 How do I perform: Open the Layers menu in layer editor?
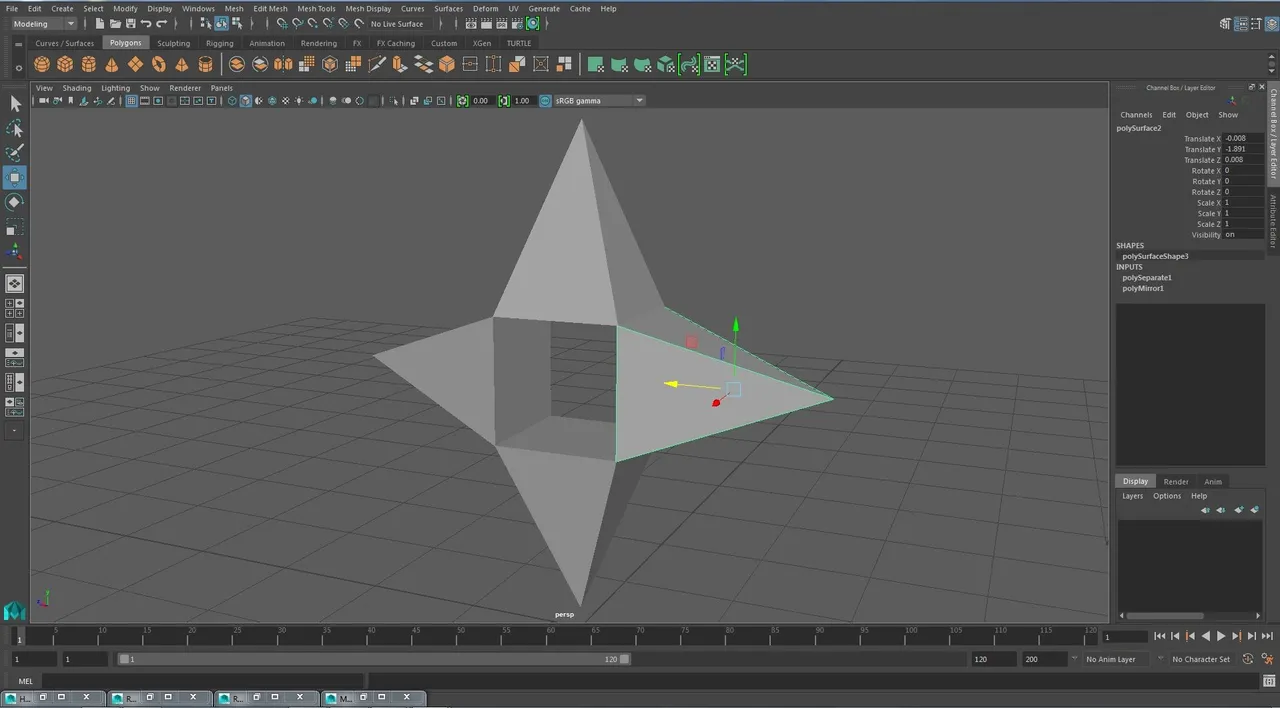pos(1132,496)
